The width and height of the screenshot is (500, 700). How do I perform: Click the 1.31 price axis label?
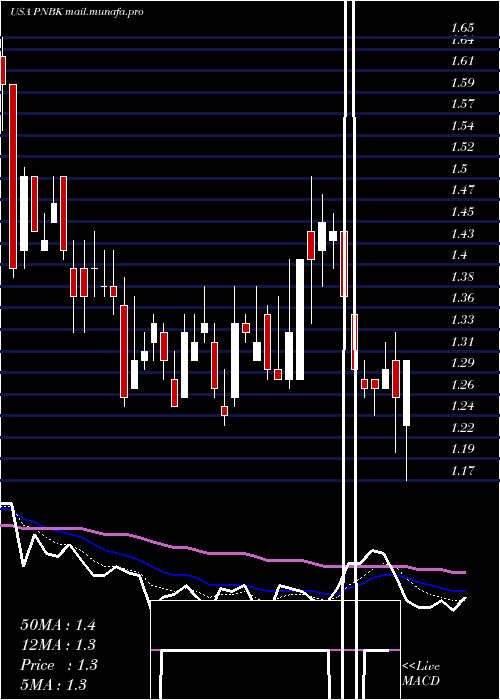(x=462, y=342)
